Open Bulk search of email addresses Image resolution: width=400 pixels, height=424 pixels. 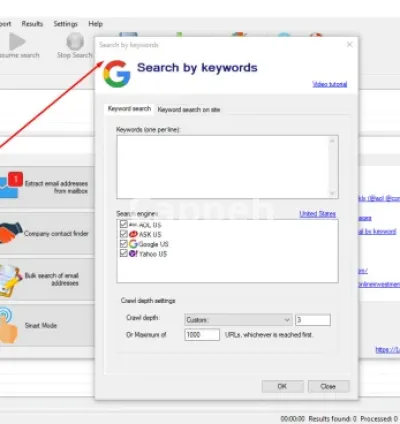(x=47, y=279)
